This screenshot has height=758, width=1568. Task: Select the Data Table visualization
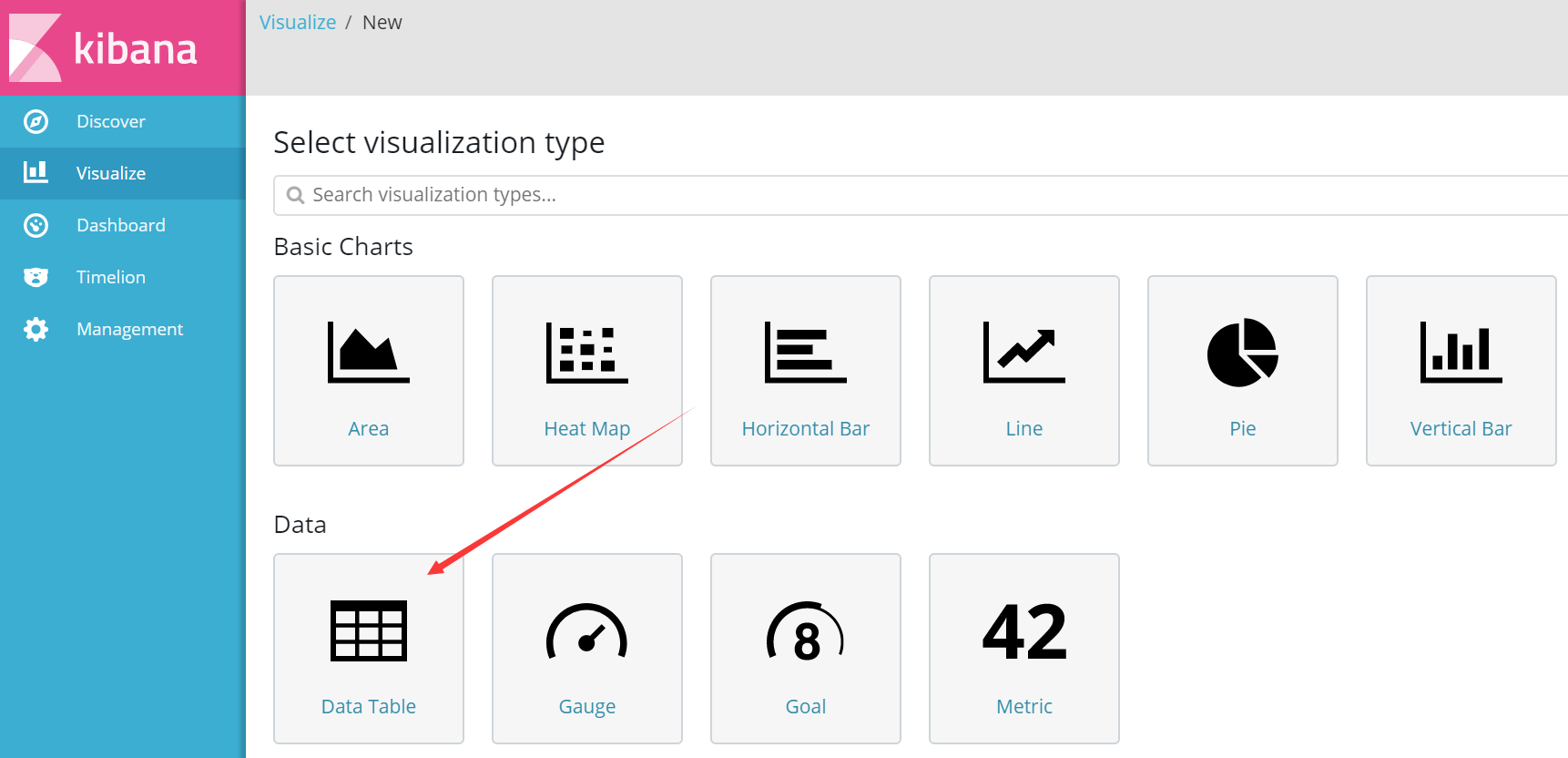[368, 648]
